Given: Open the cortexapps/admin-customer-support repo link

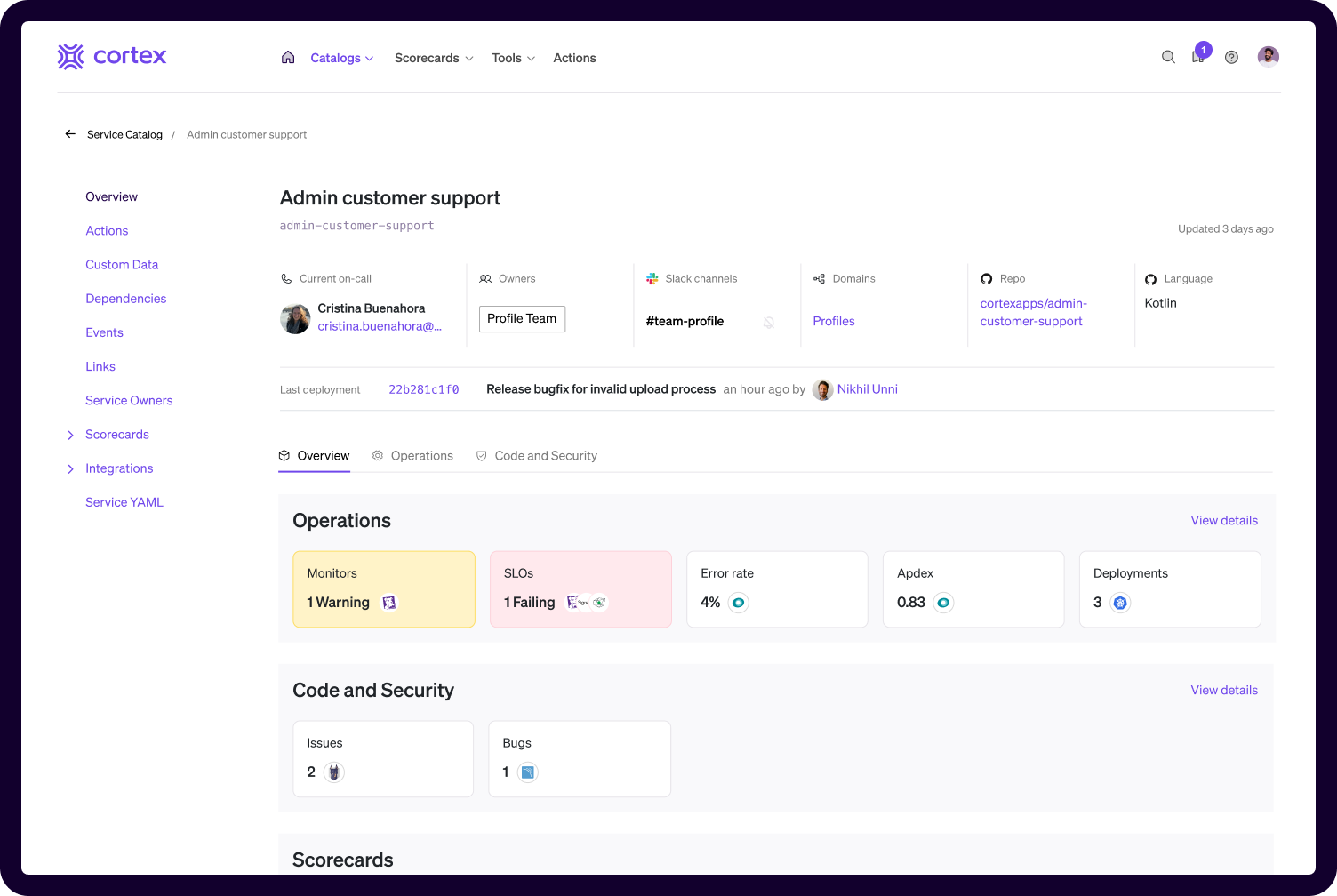Looking at the screenshot, I should (1033, 312).
